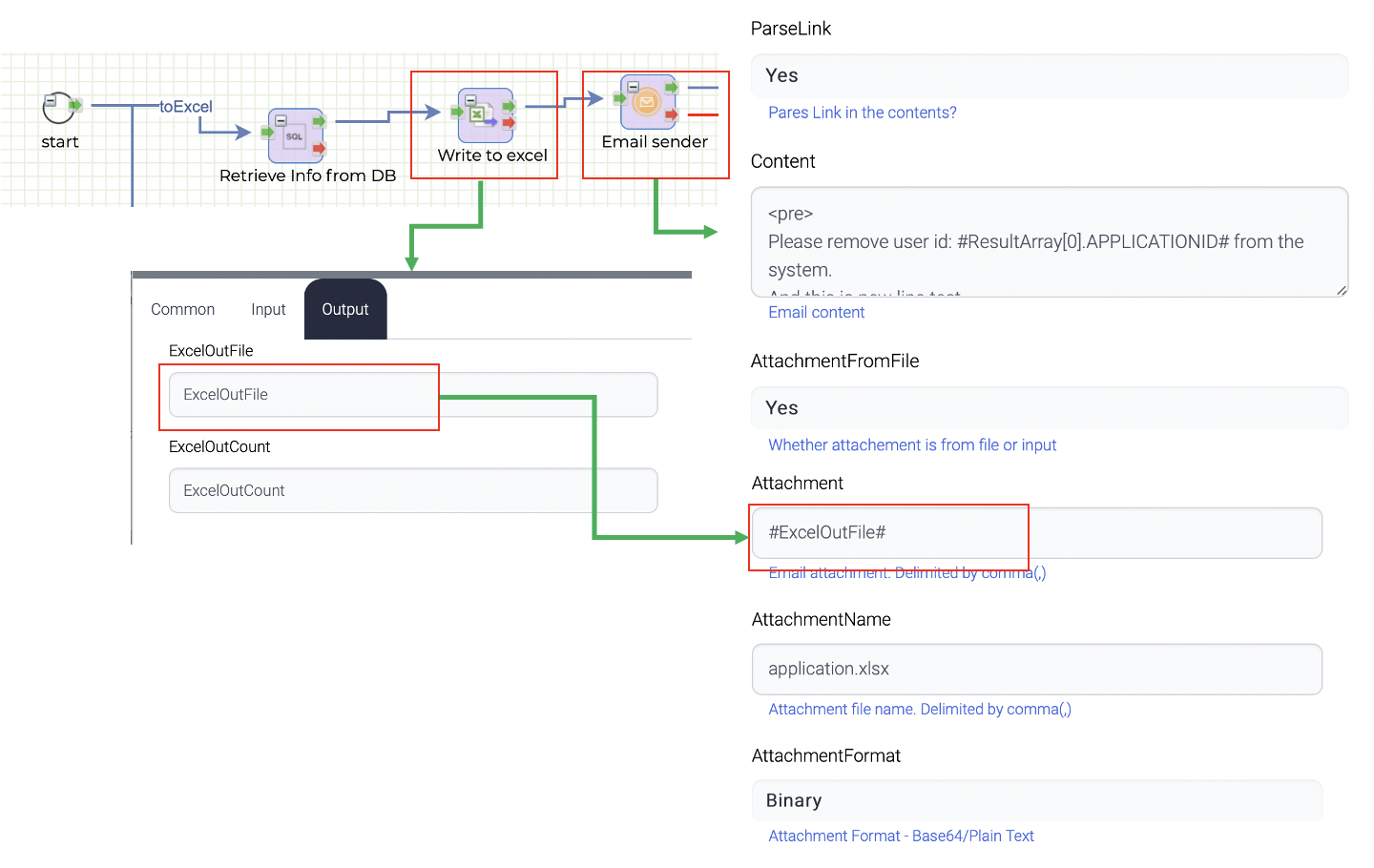Click the AttachmentName field with application.xlsx

(x=1037, y=669)
